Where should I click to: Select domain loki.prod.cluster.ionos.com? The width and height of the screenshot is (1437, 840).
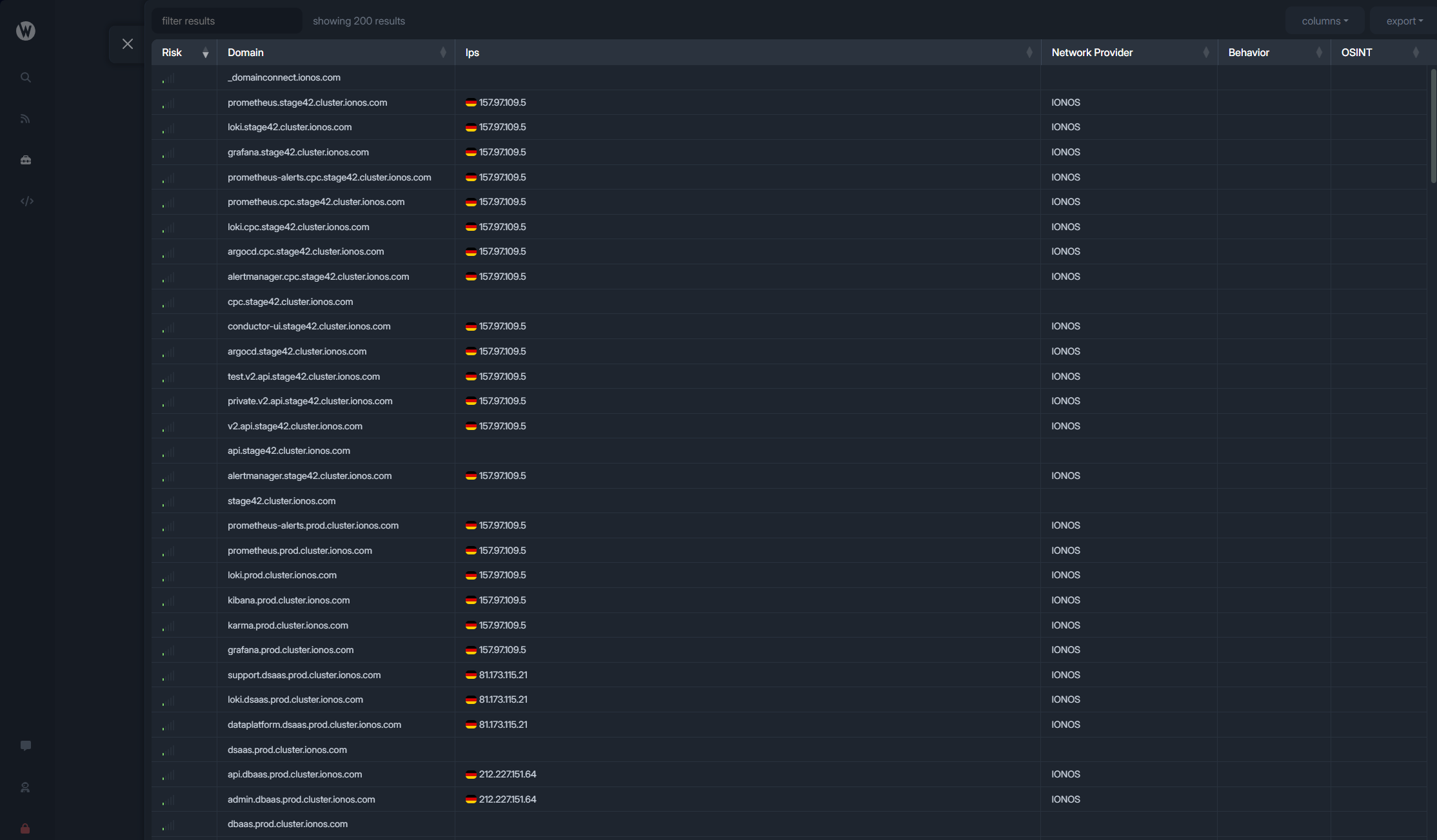(x=282, y=575)
